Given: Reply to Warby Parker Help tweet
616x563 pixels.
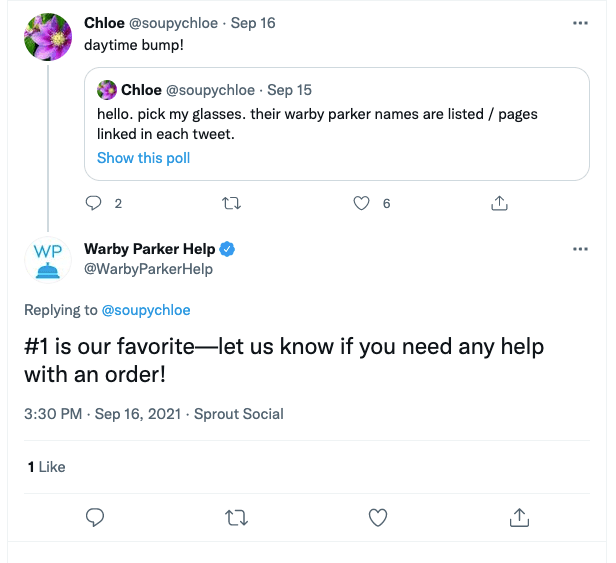Looking at the screenshot, I should [x=96, y=517].
